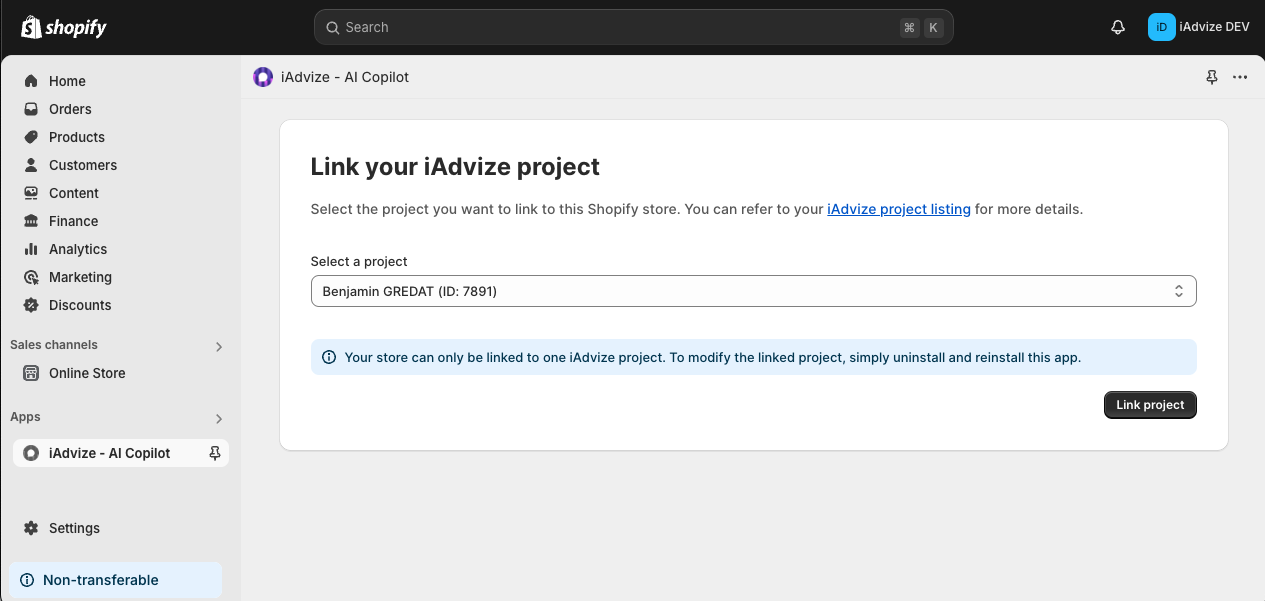The image size is (1265, 601).
Task: Click the Non-transferable notice
Action: tap(116, 580)
